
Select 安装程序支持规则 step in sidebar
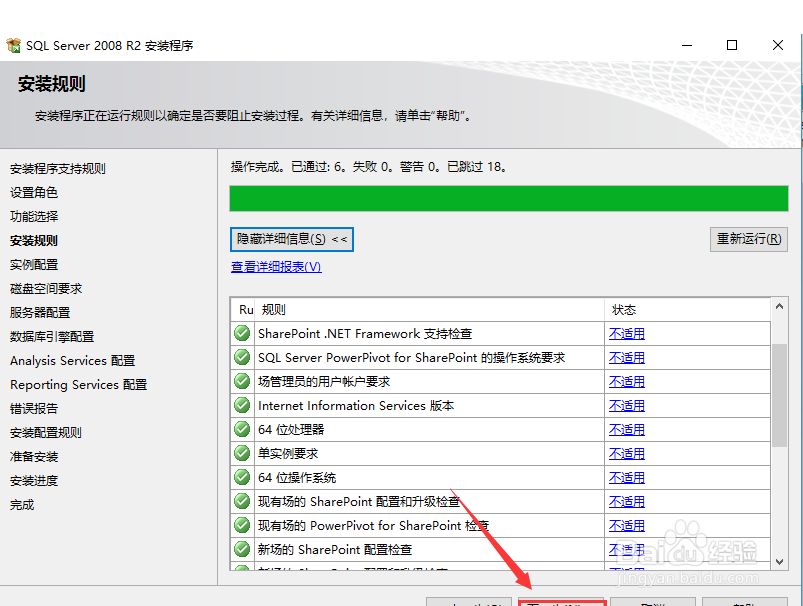57,169
